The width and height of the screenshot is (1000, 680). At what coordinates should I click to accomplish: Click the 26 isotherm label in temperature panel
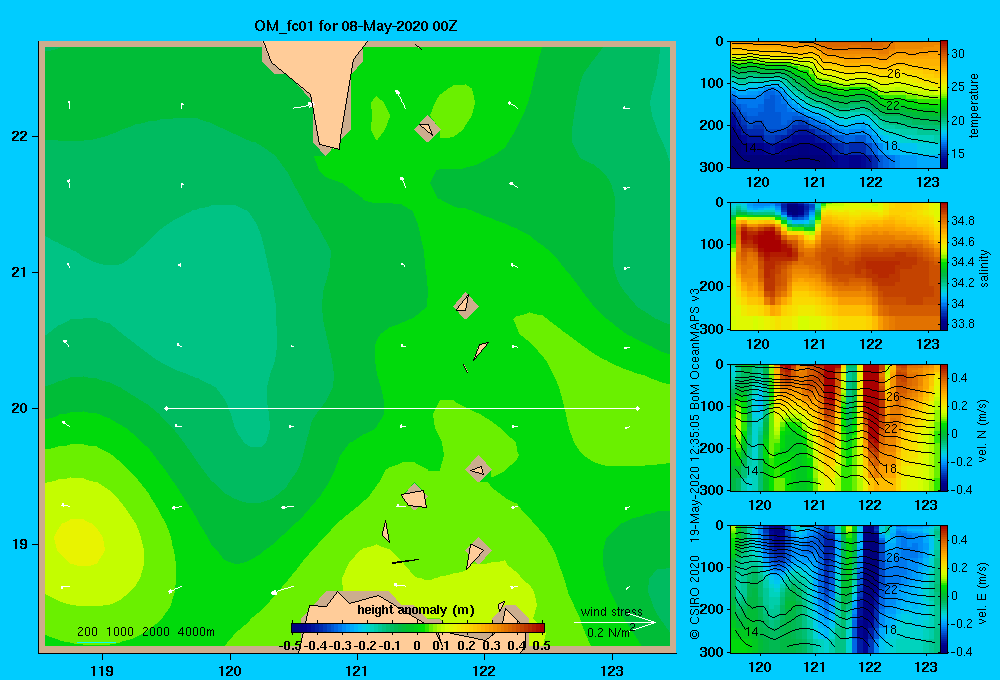(894, 73)
